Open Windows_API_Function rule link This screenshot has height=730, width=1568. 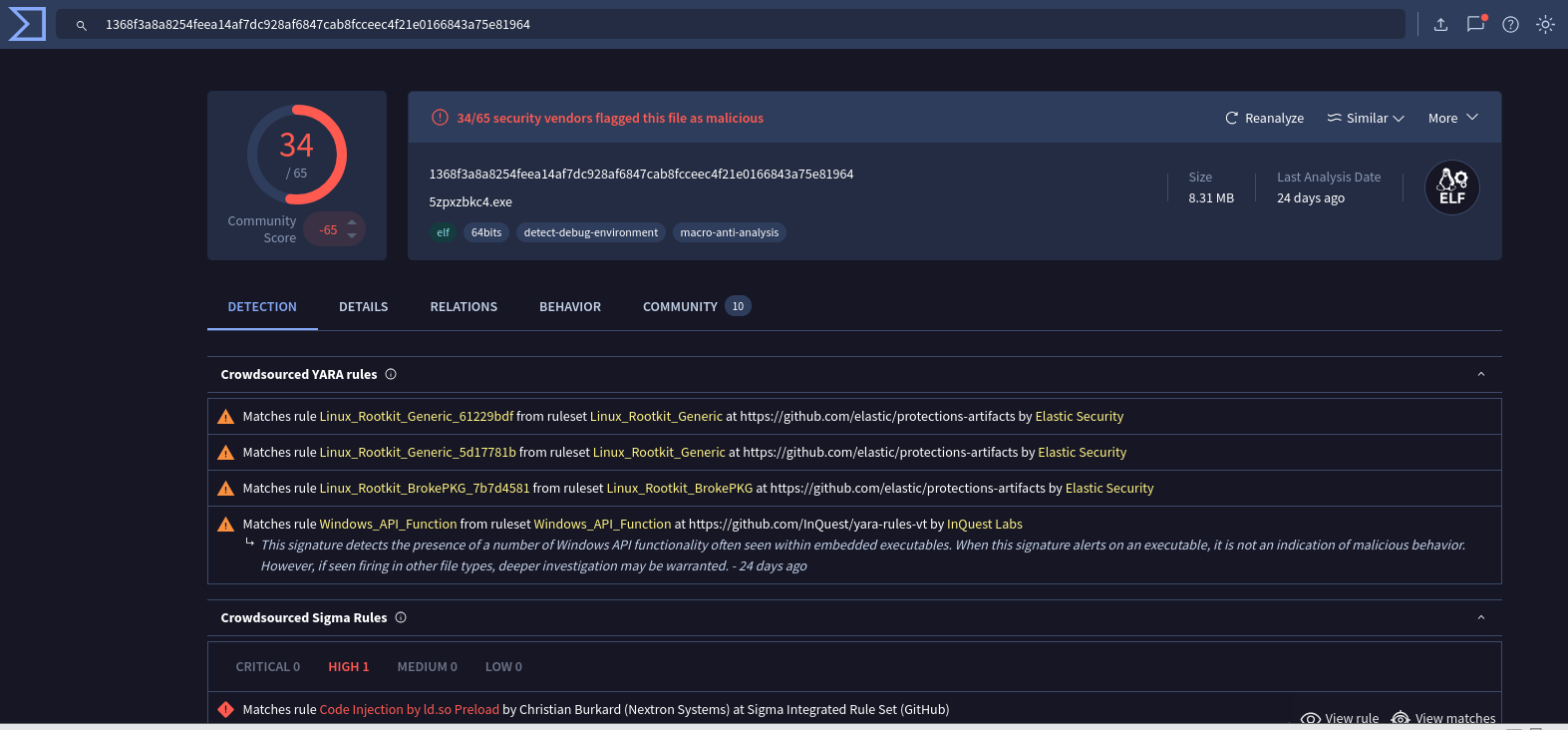click(x=389, y=525)
